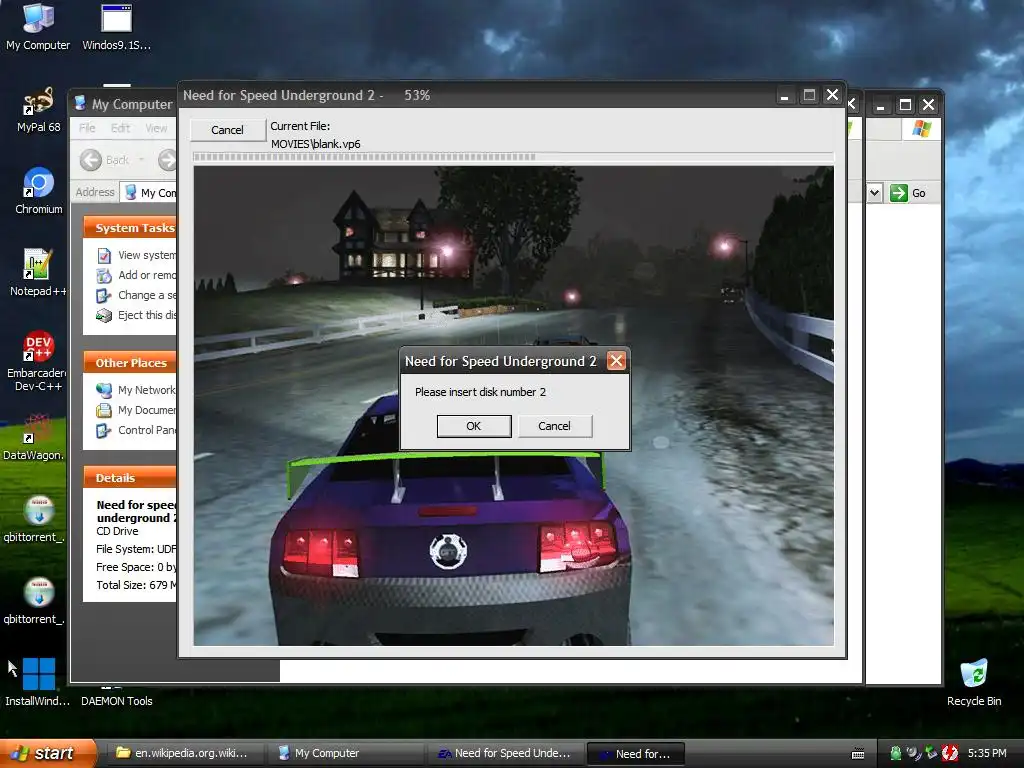The height and width of the screenshot is (768, 1024).
Task: Click the Go button text in Explorer
Action: pos(918,193)
